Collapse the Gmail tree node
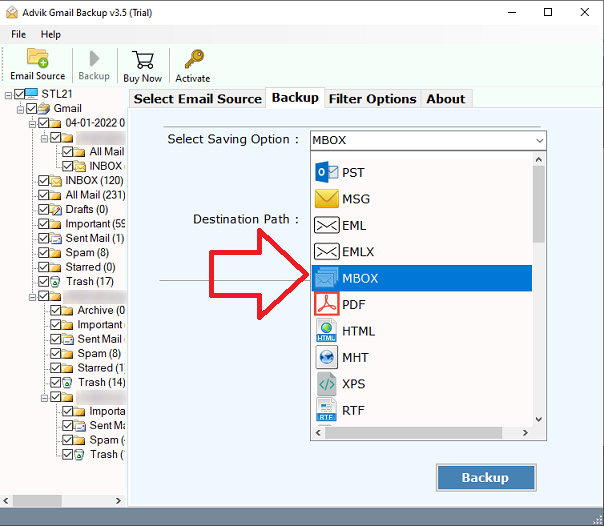The width and height of the screenshot is (604, 526). tap(20, 110)
